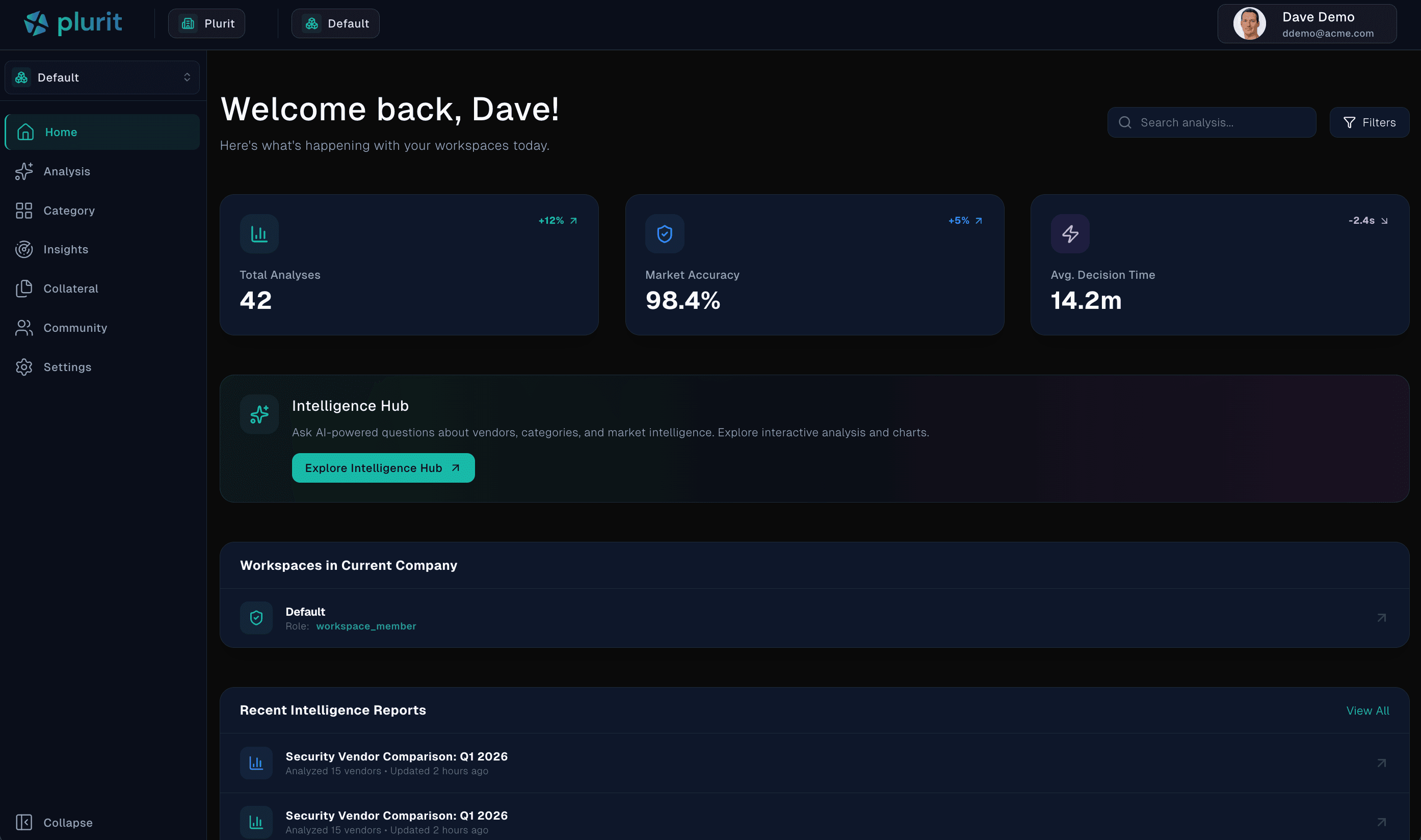Collapse the left sidebar
This screenshot has height=840, width=1421.
click(x=53, y=822)
